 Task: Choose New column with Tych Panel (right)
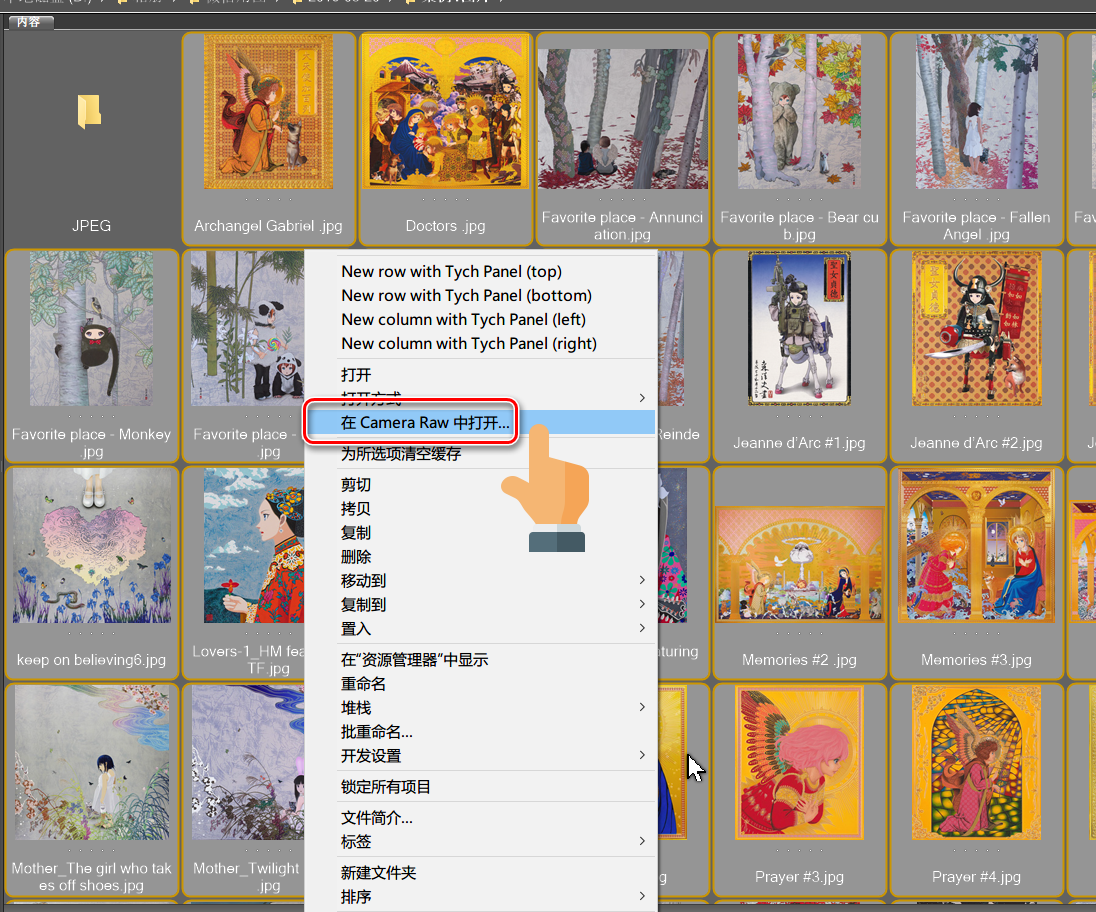468,344
